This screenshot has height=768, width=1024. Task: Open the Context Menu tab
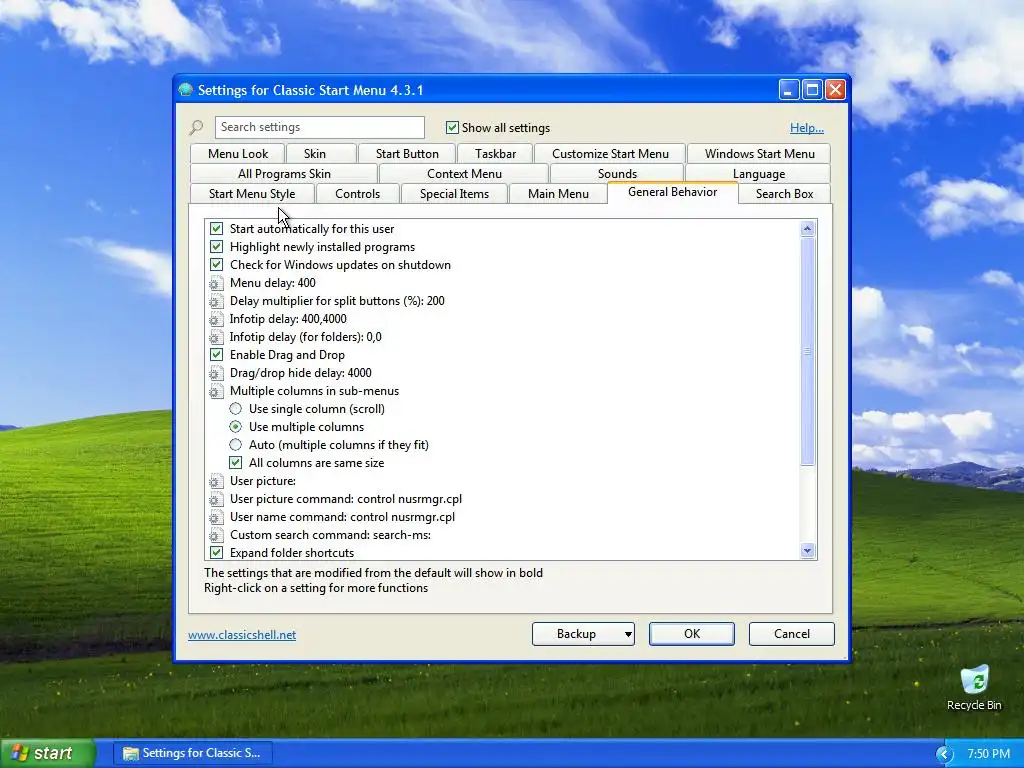pos(464,174)
